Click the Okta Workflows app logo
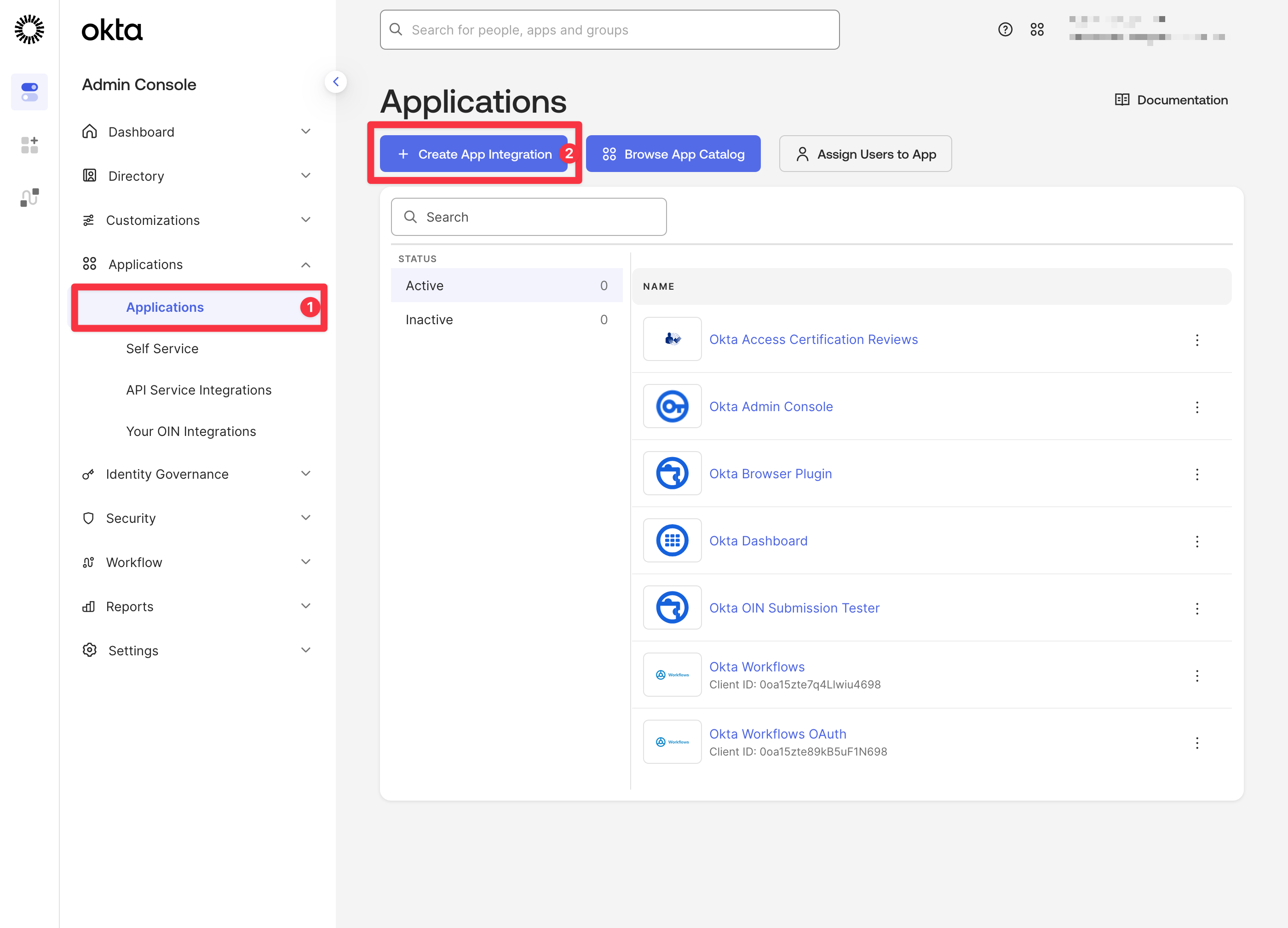Screen dimensions: 1288x928 click(673, 675)
